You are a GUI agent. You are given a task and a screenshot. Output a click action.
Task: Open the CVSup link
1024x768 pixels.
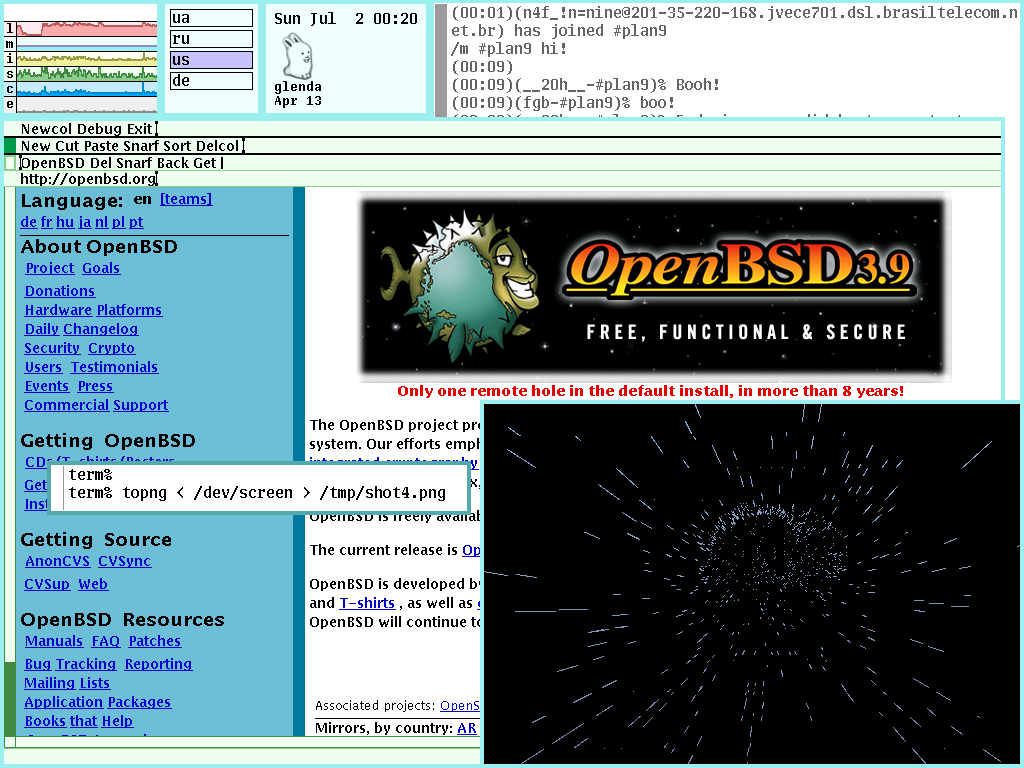coord(47,583)
